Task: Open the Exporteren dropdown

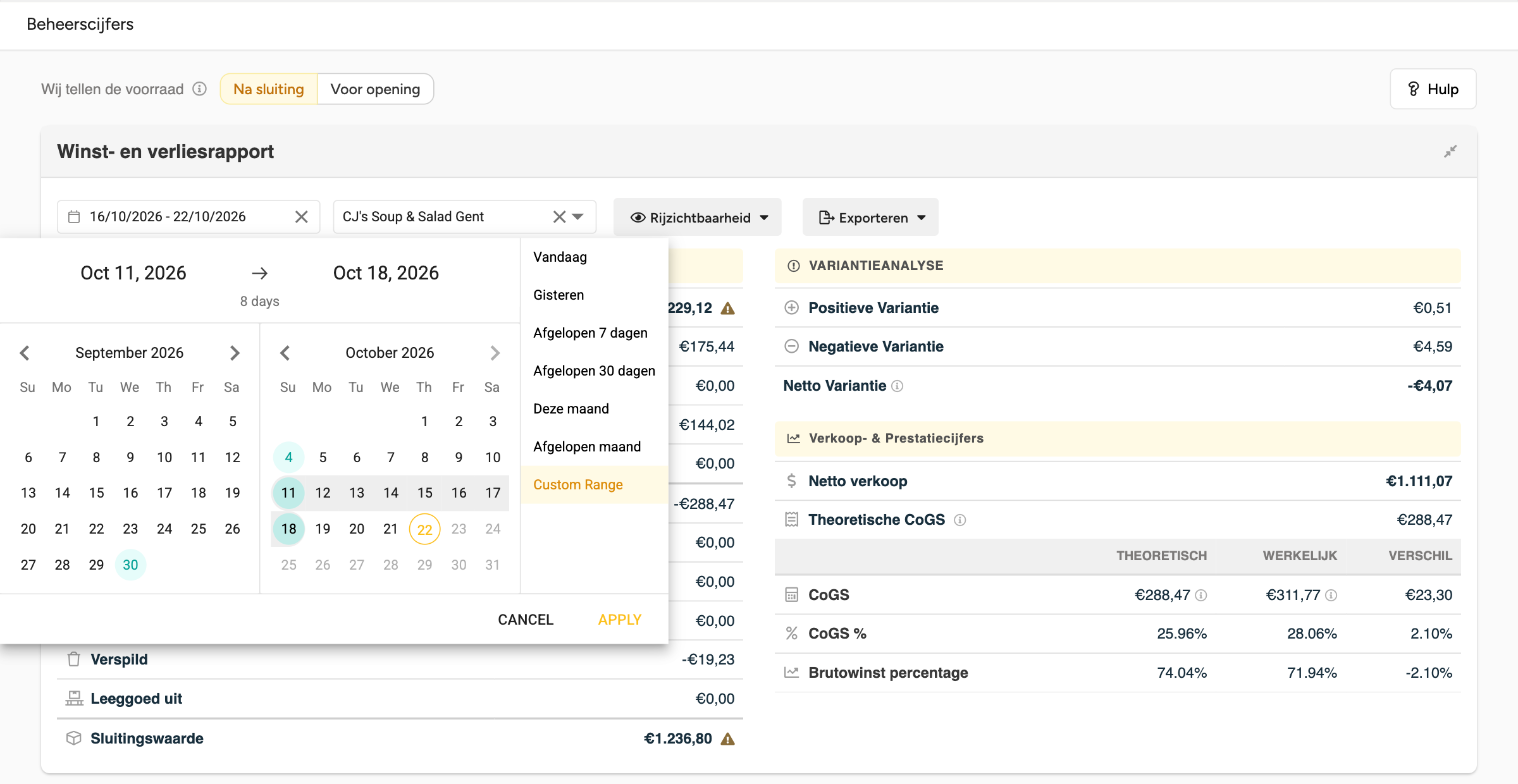Action: click(x=870, y=217)
